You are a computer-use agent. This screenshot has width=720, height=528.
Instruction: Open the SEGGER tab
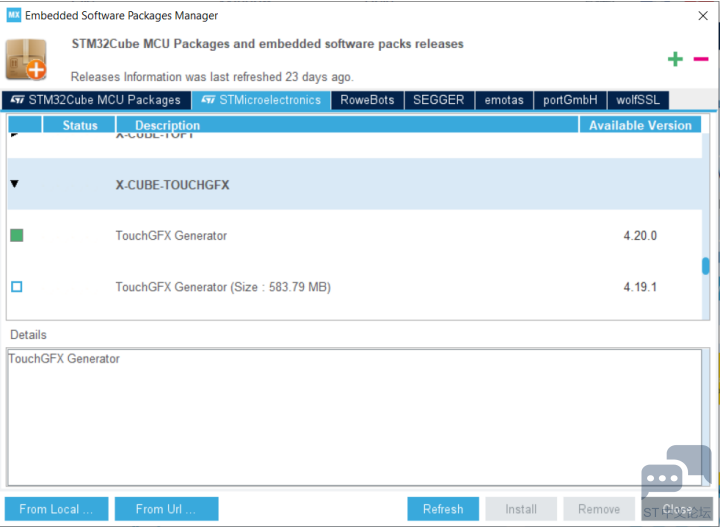pos(439,100)
